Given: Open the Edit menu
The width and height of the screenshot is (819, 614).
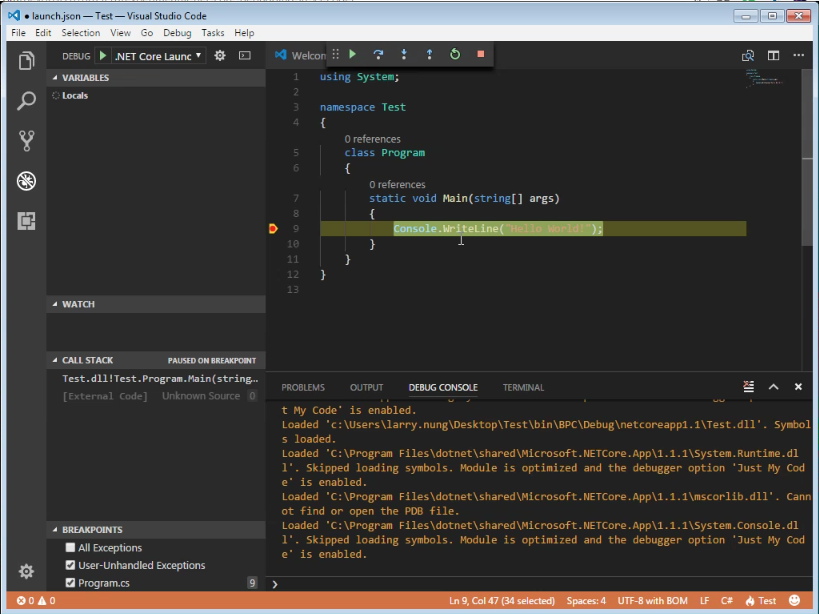Looking at the screenshot, I should (x=43, y=32).
